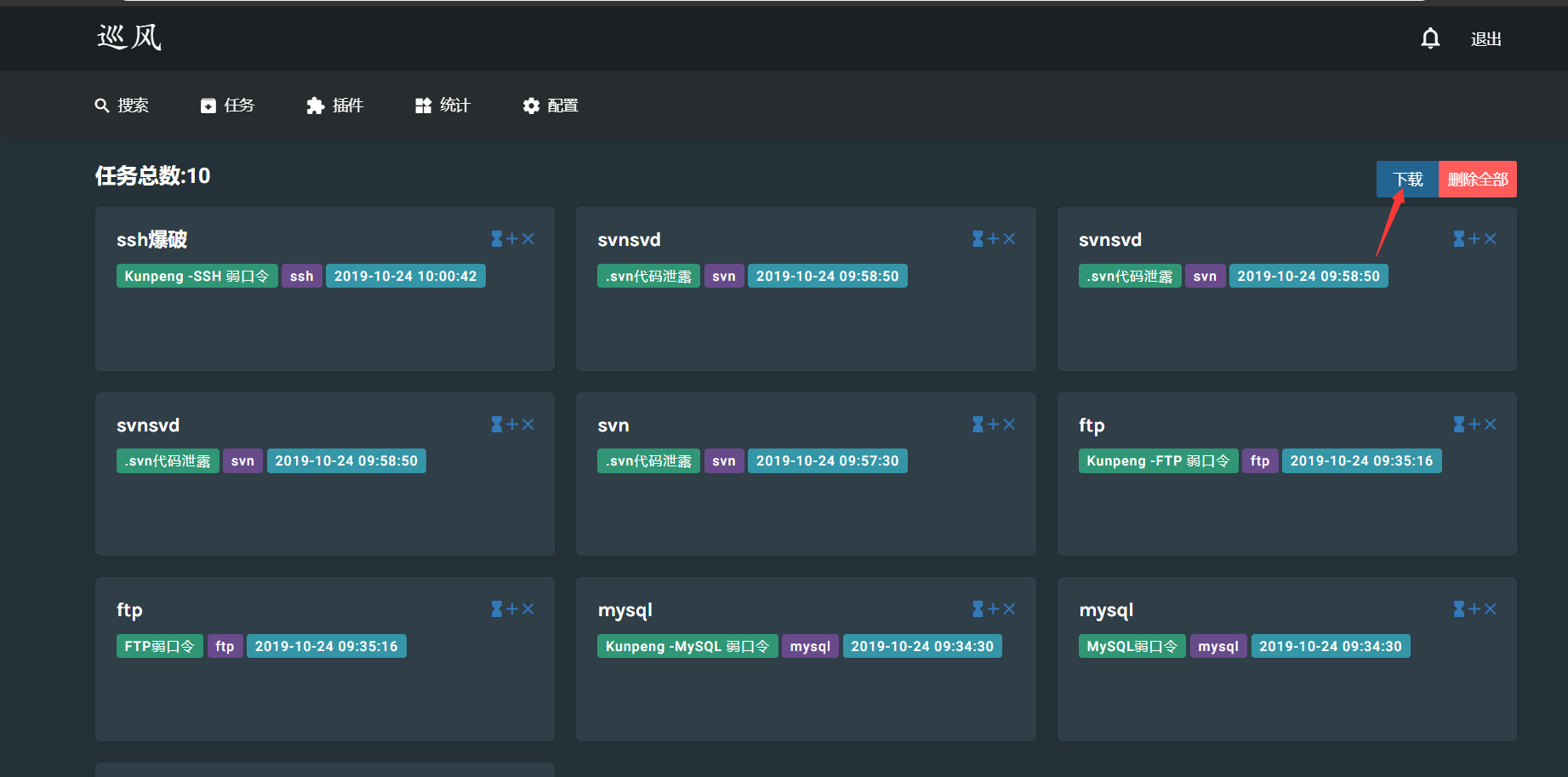Viewport: 1568px width, 777px height.
Task: Go to the 任务 menu item
Action: 228,106
